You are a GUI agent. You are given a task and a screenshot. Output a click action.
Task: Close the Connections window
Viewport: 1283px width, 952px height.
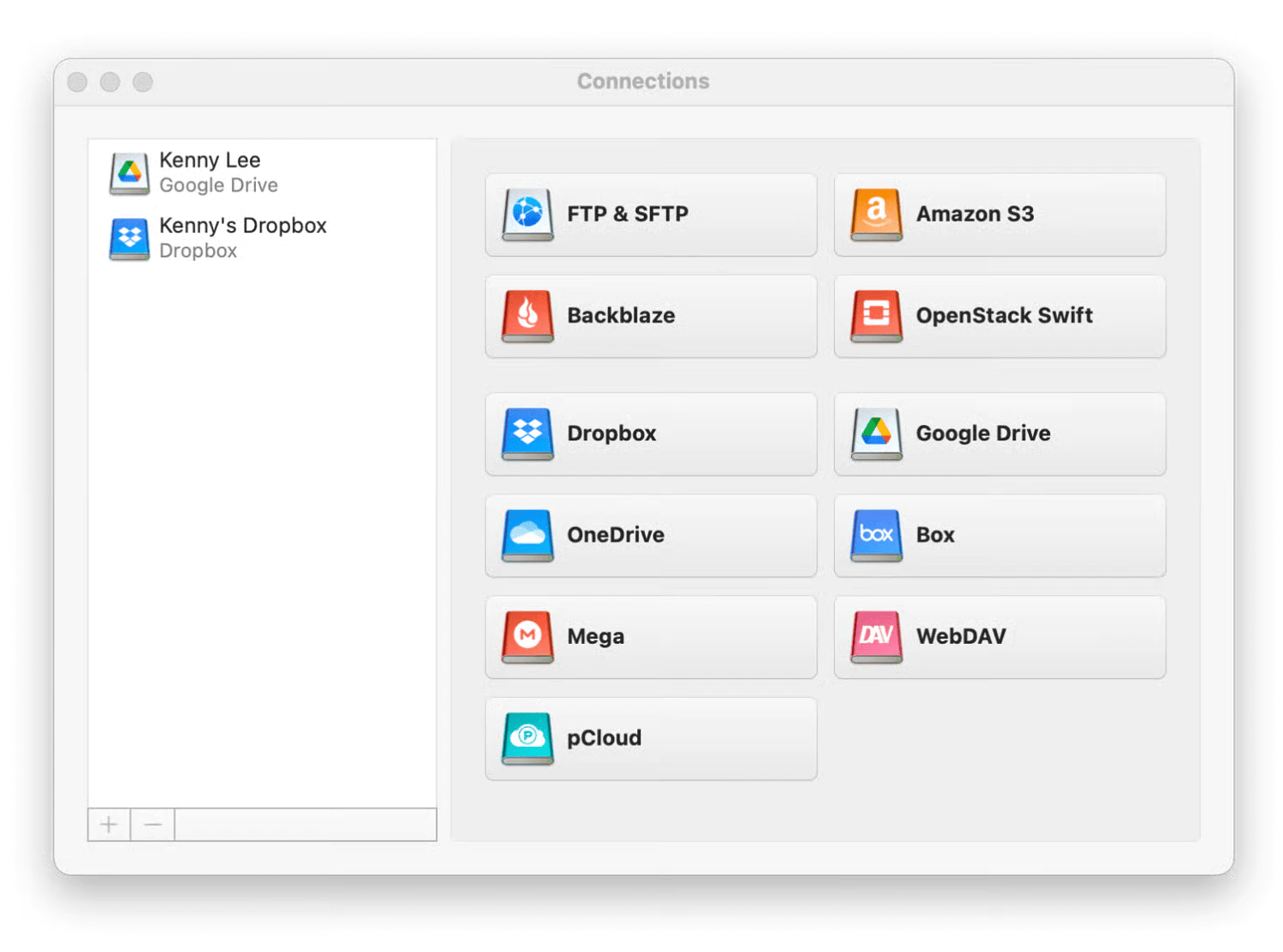(x=77, y=82)
